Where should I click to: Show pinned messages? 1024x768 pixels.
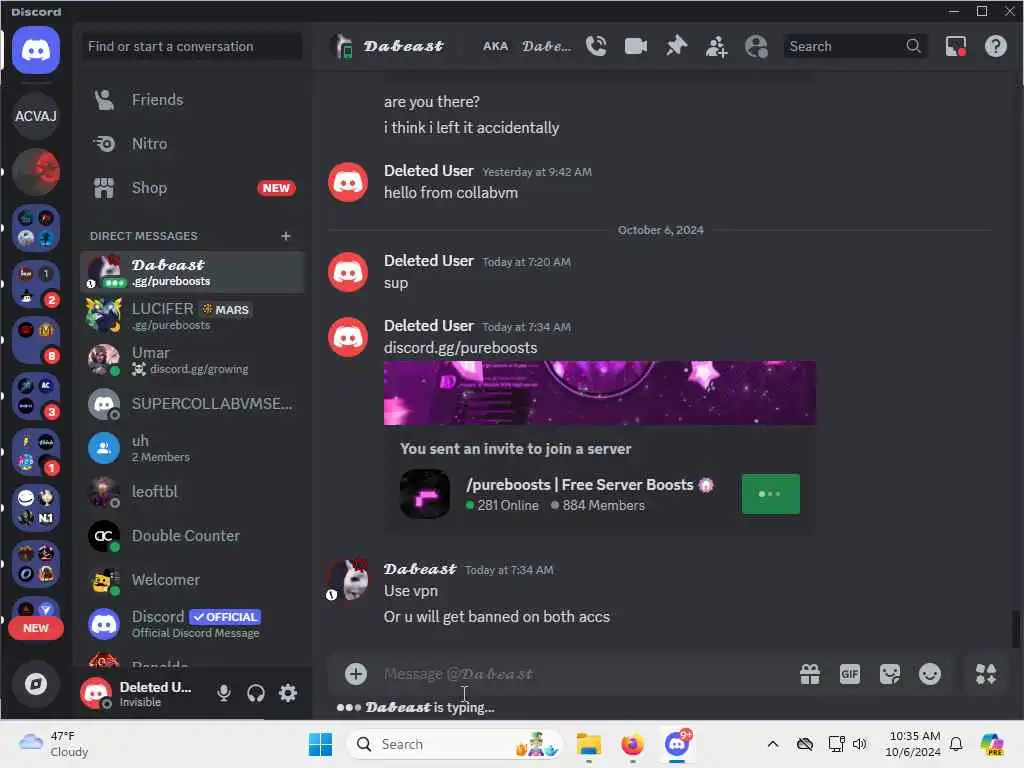coord(676,46)
